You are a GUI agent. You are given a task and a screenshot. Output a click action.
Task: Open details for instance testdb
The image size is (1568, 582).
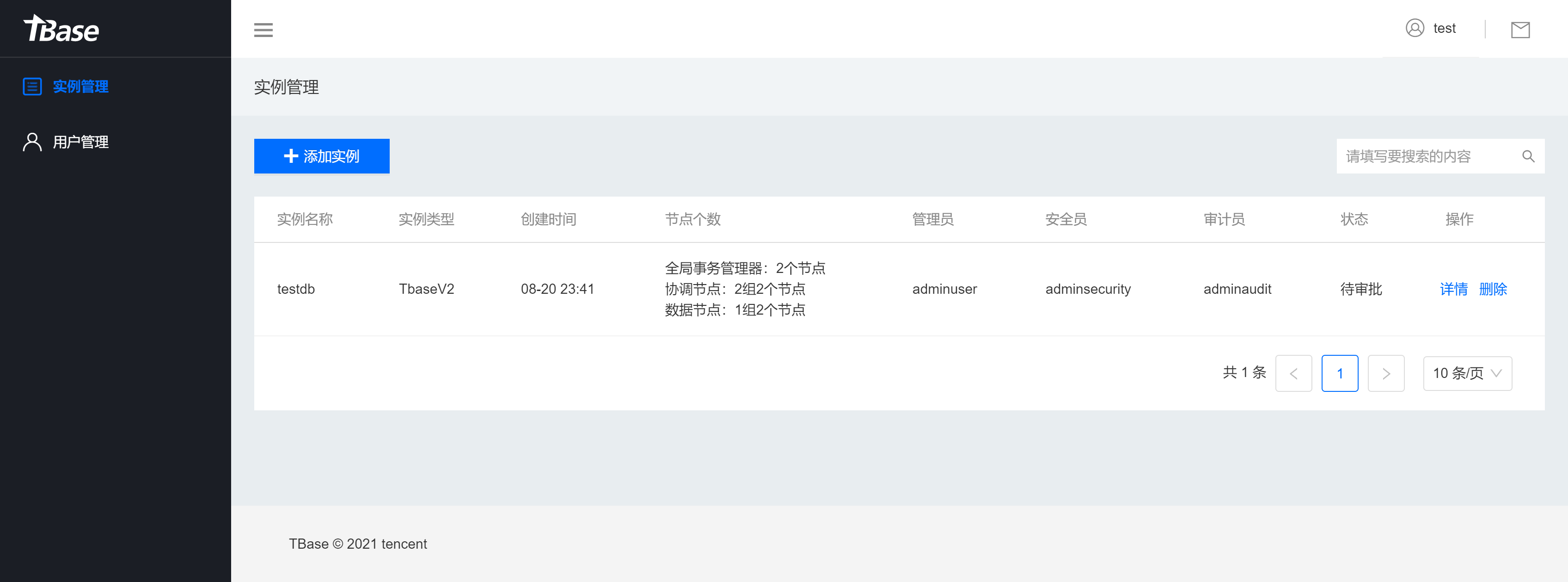[1453, 290]
